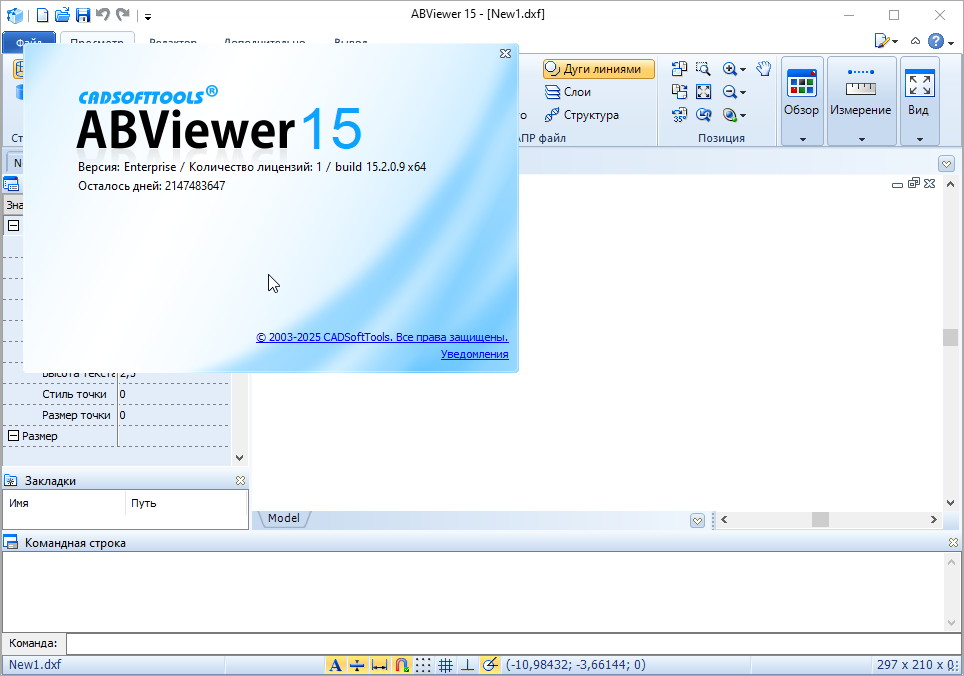The image size is (964, 676).
Task: Click the Закладки panel icon
Action: pyautogui.click(x=10, y=481)
